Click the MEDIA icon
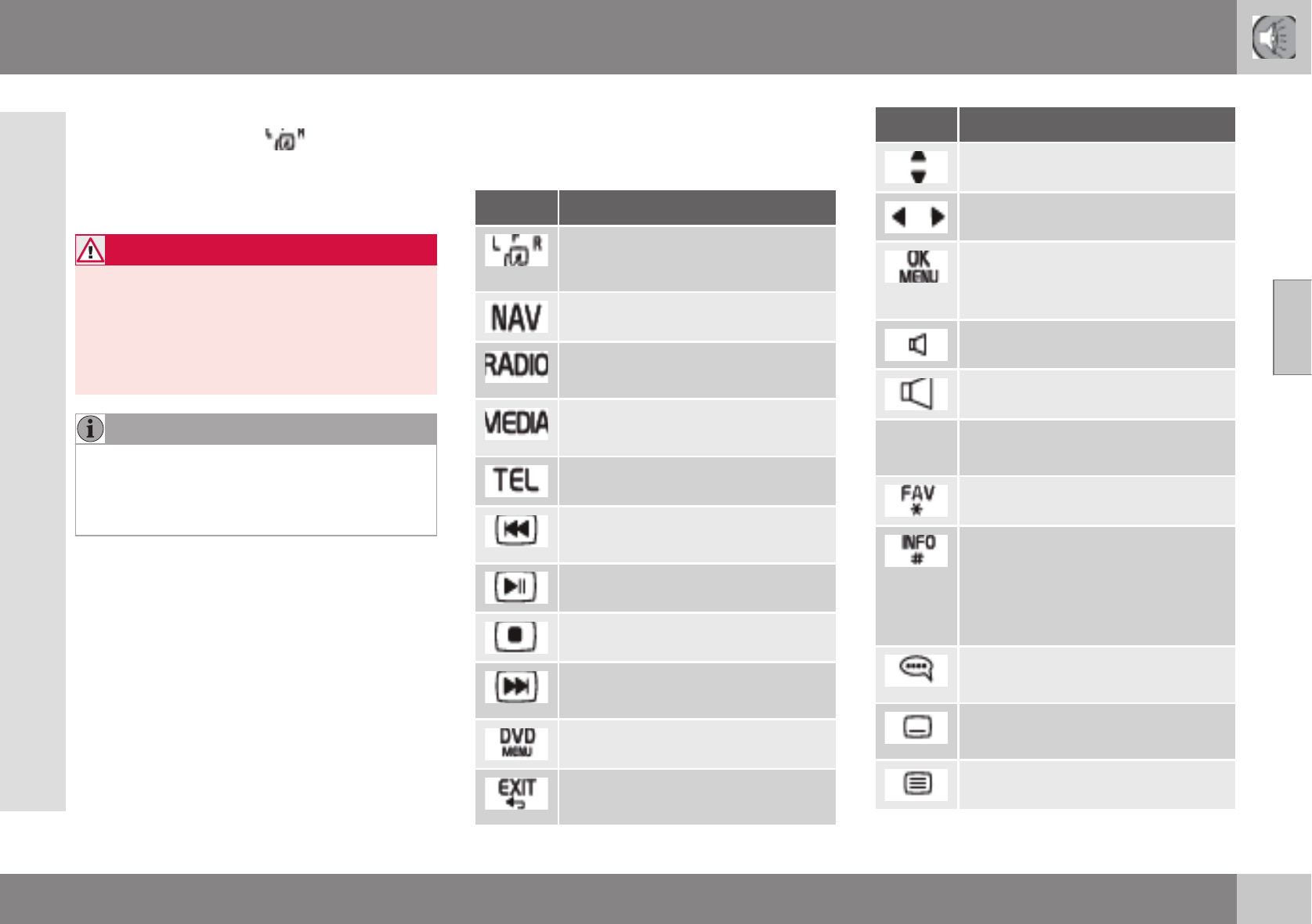The height and width of the screenshot is (924, 1312). tap(516, 423)
